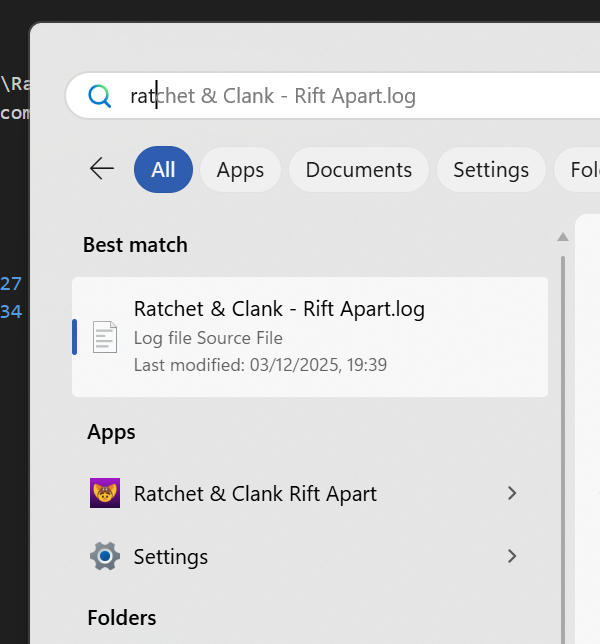Switch to the Documents filter tab

click(x=359, y=169)
